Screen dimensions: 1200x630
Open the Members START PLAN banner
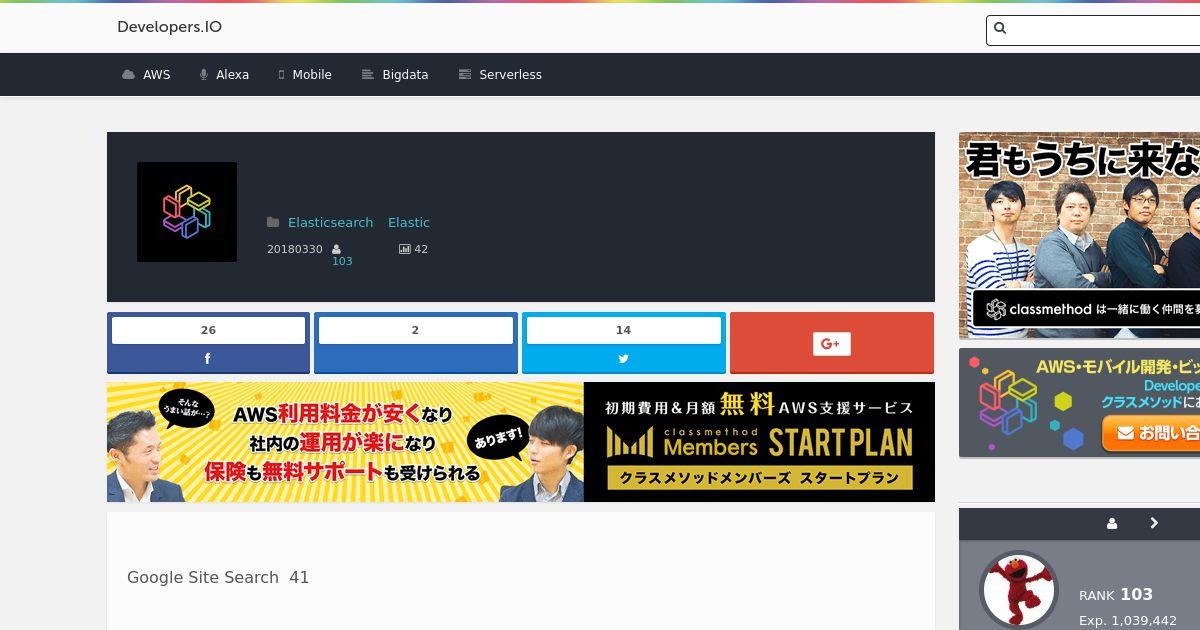click(521, 442)
